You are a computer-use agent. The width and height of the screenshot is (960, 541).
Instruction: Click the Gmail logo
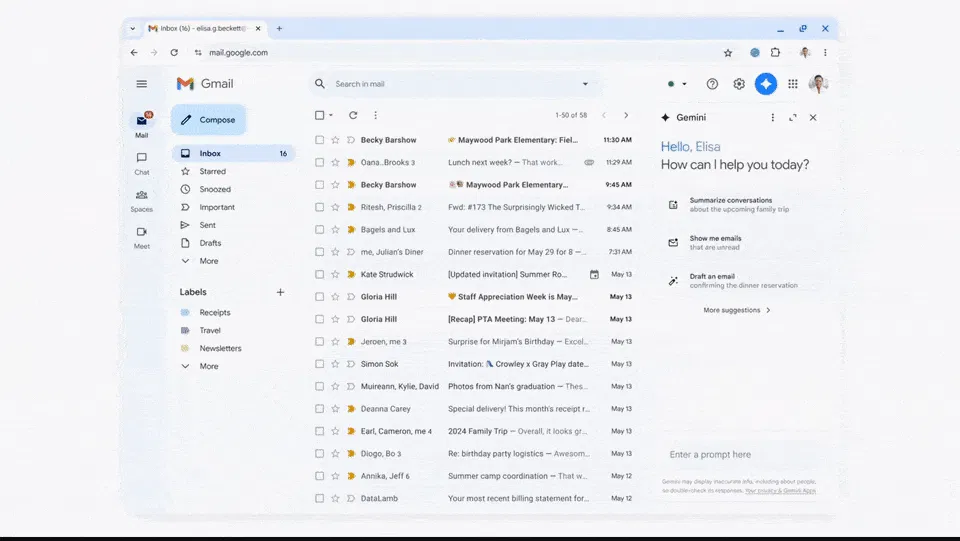coord(205,84)
